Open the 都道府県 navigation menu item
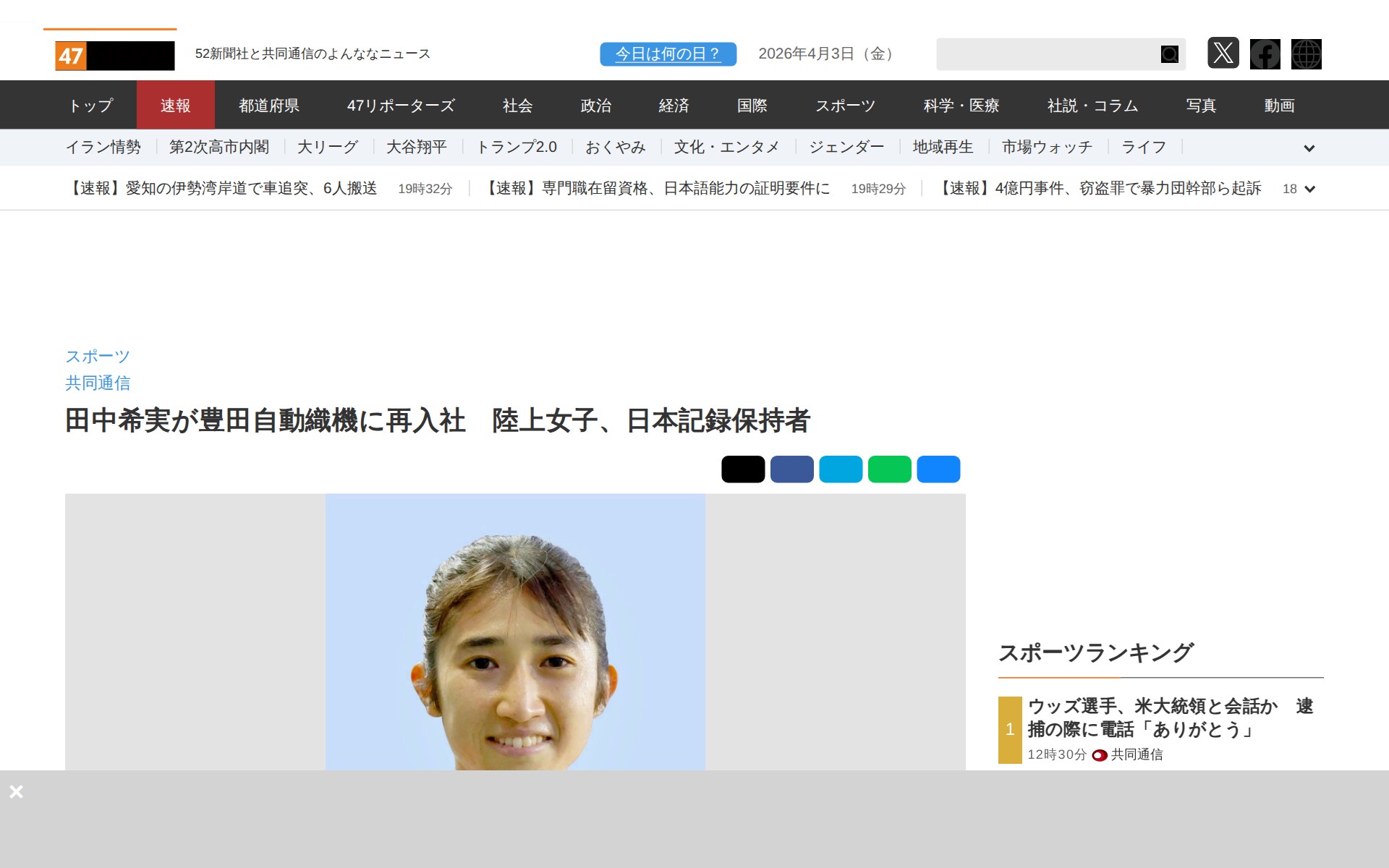Image resolution: width=1389 pixels, height=868 pixels. pyautogui.click(x=268, y=106)
